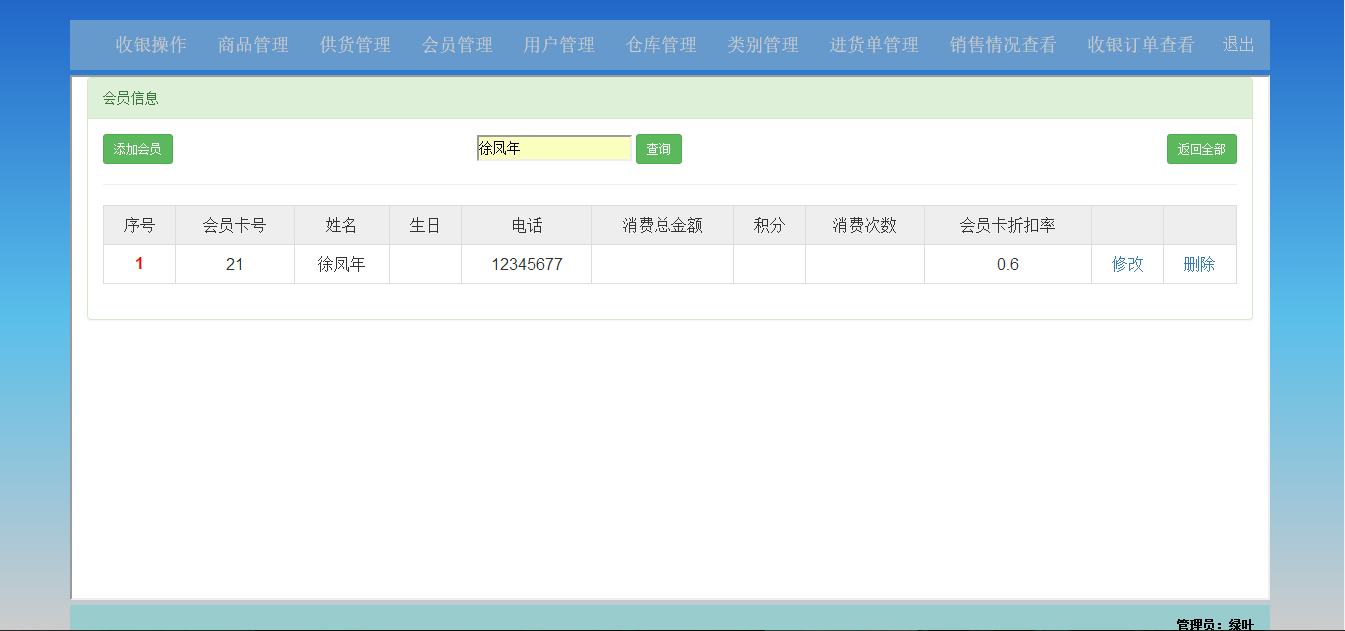Click the 返回全部 button

point(1202,149)
